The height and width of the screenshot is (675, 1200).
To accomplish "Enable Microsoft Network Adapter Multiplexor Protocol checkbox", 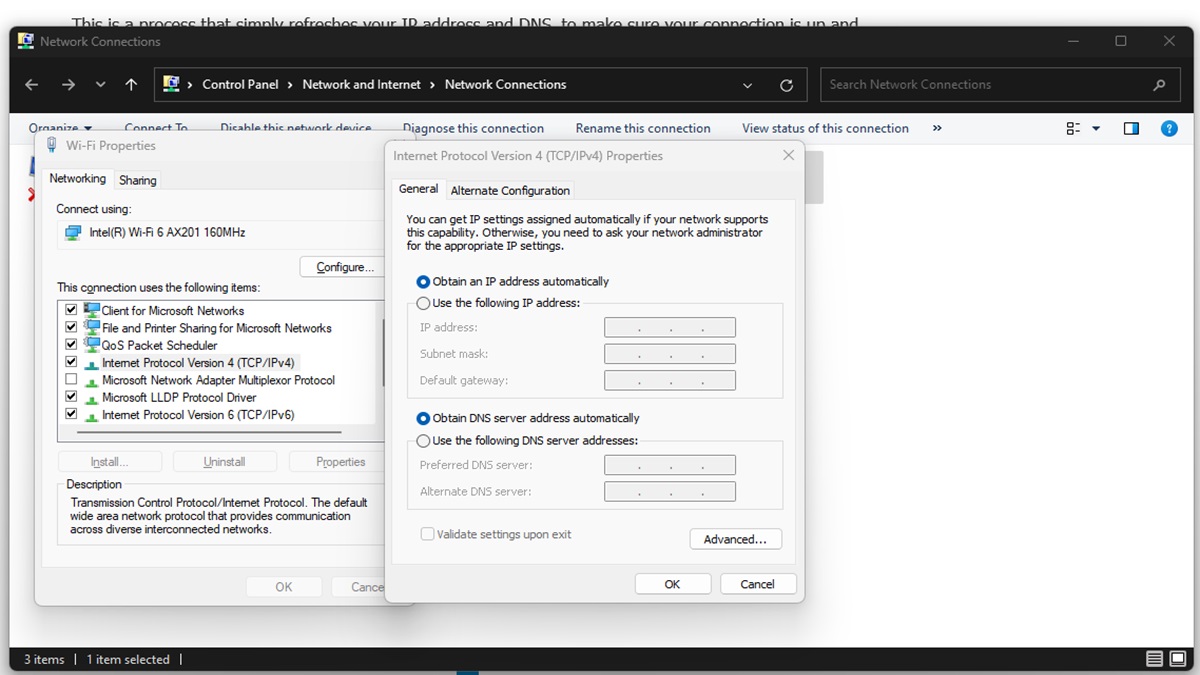I will click(71, 380).
